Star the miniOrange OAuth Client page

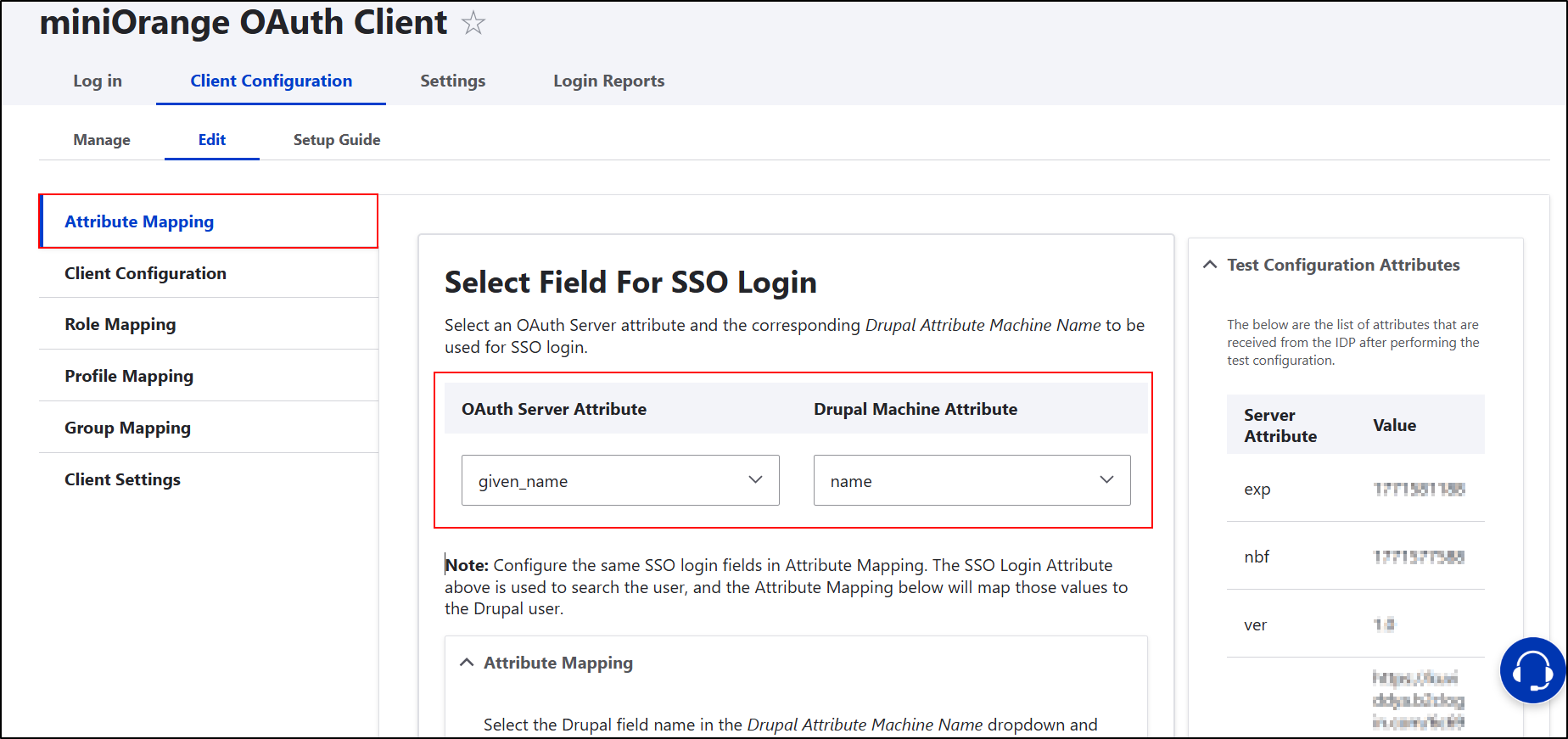click(x=473, y=23)
